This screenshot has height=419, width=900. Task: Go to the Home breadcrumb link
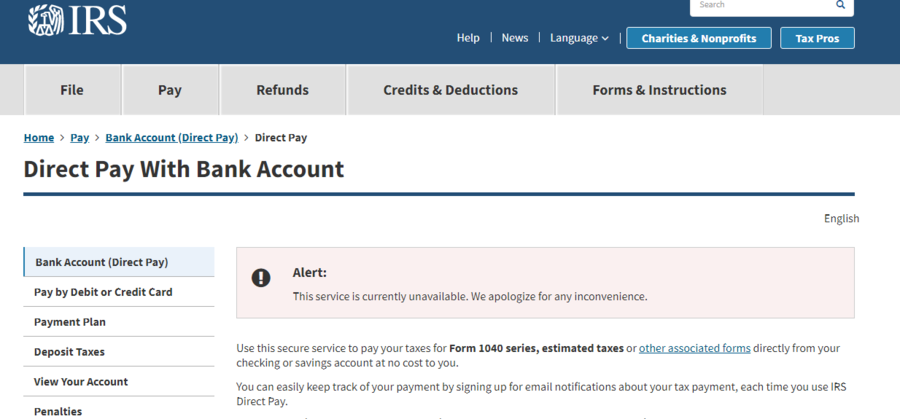coord(38,138)
